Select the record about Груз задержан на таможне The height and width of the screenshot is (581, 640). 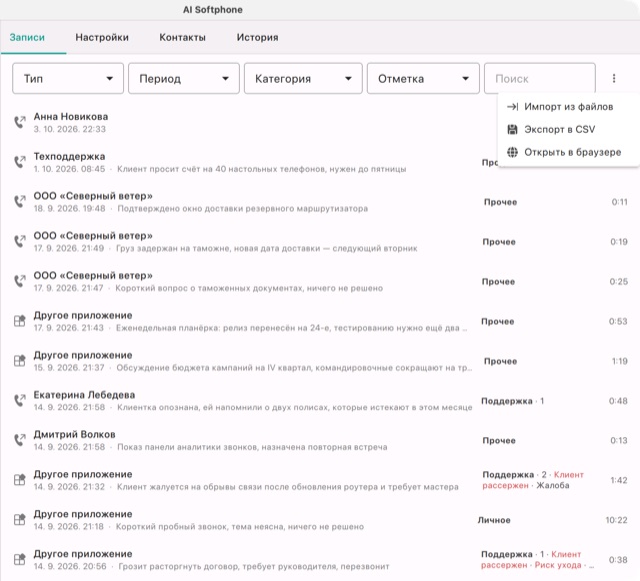267,248
